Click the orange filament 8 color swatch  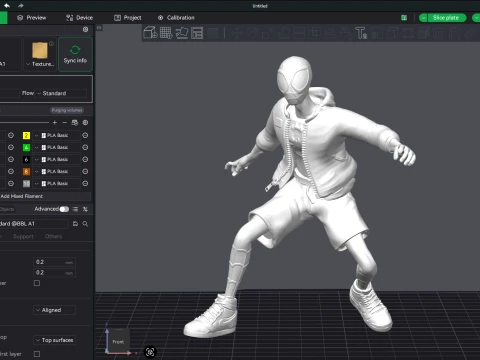(x=26, y=171)
